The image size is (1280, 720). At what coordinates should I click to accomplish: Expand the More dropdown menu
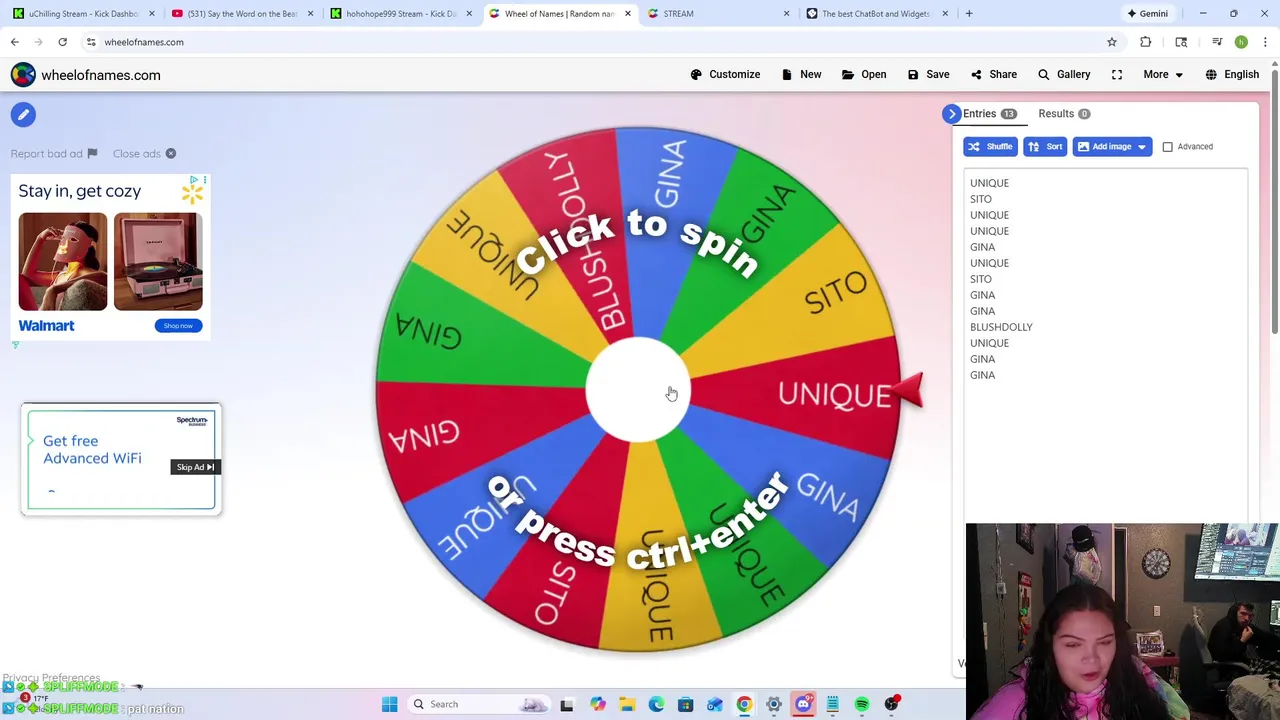coord(1164,74)
